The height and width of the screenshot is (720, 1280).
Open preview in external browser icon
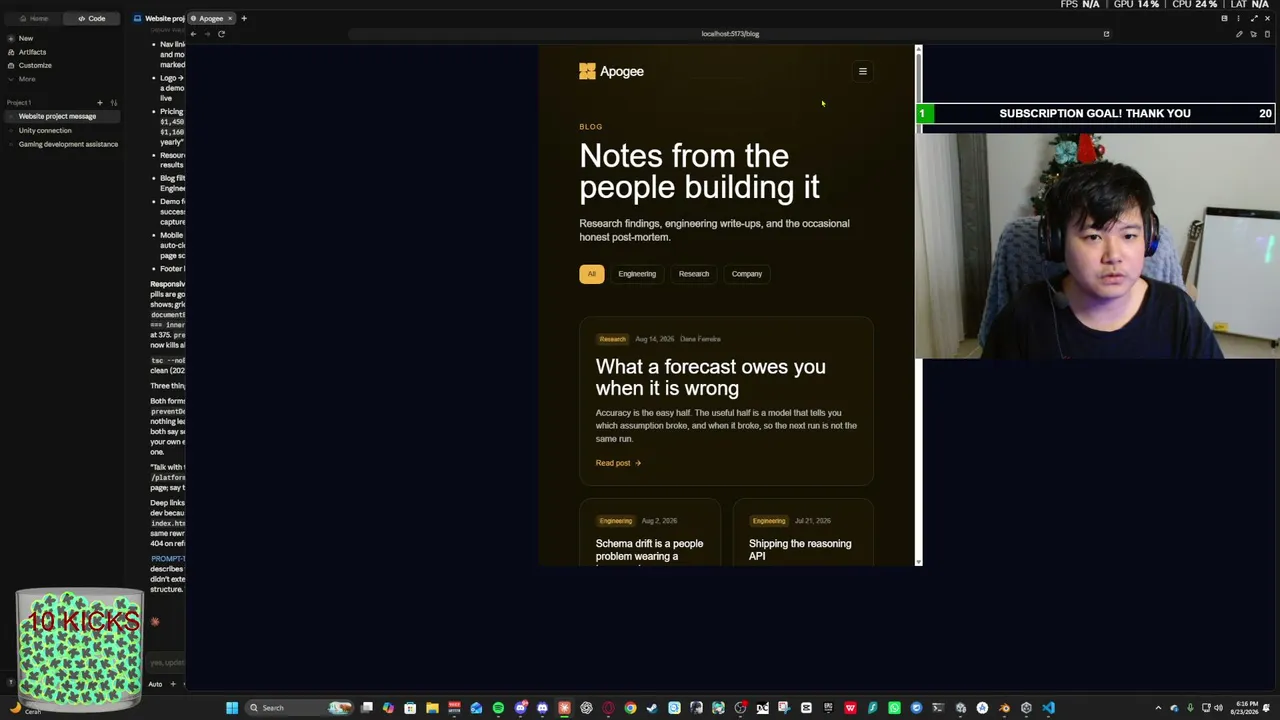point(1106,34)
